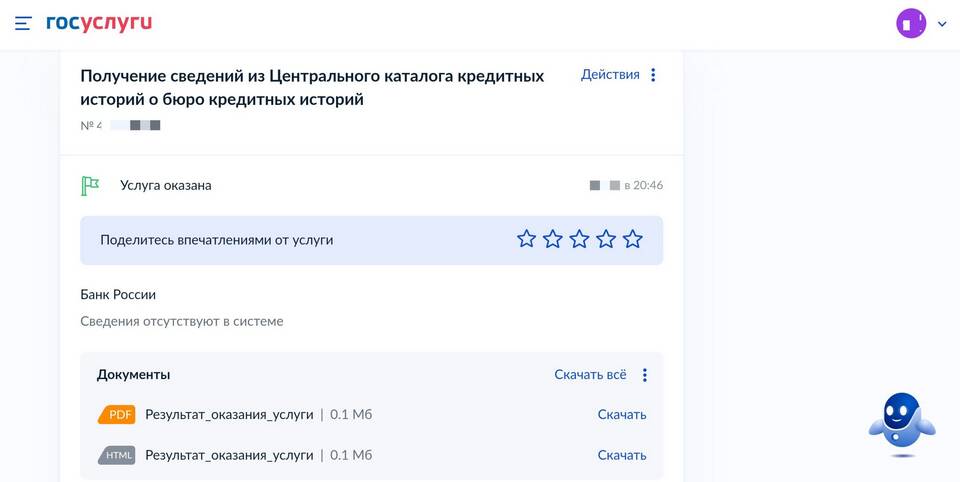
Task: Open the Действия actions menu
Action: coord(610,75)
